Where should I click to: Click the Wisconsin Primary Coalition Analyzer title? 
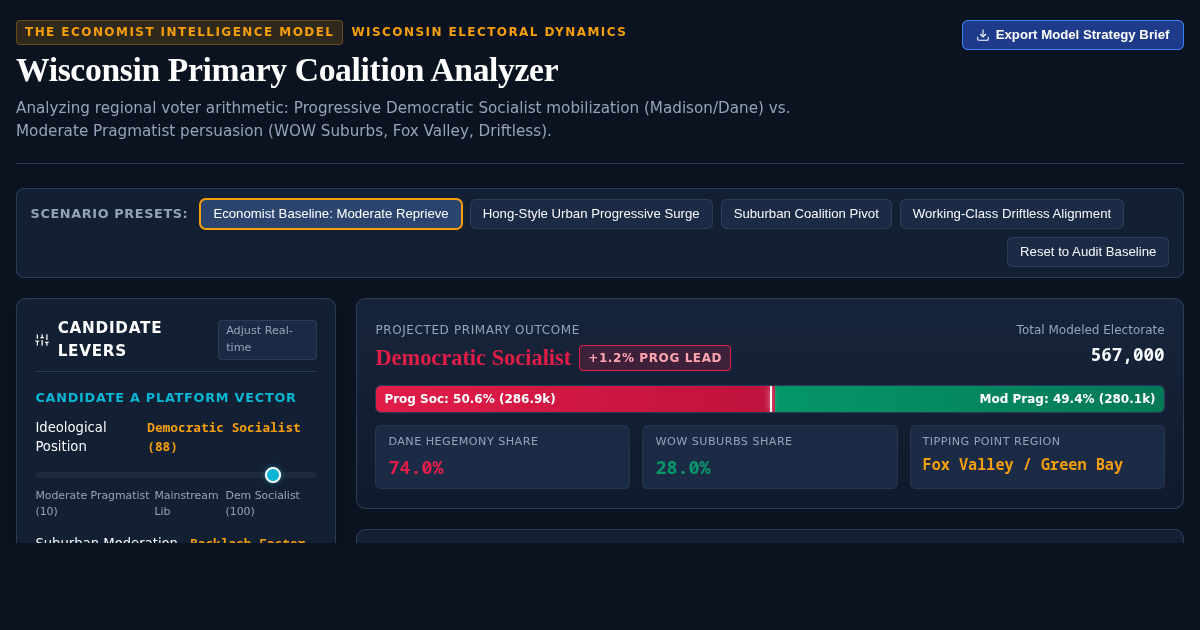coord(287,70)
